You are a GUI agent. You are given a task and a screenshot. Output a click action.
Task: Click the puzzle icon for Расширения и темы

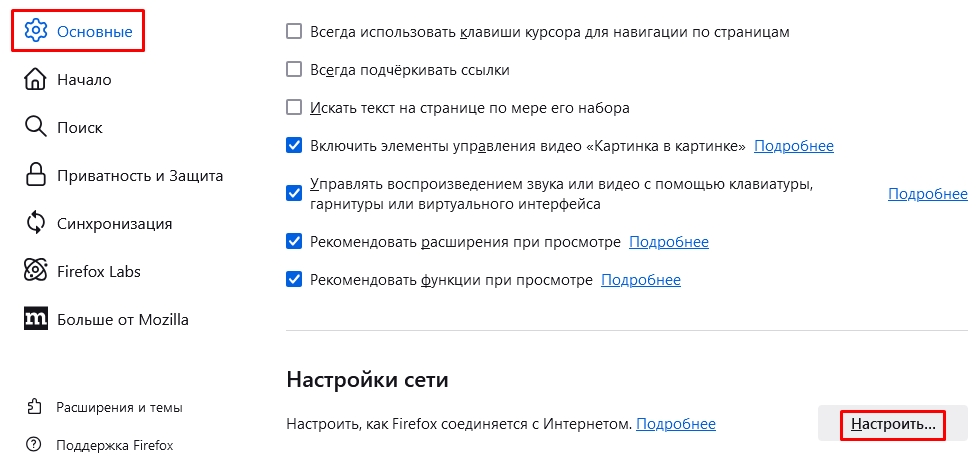coord(33,408)
